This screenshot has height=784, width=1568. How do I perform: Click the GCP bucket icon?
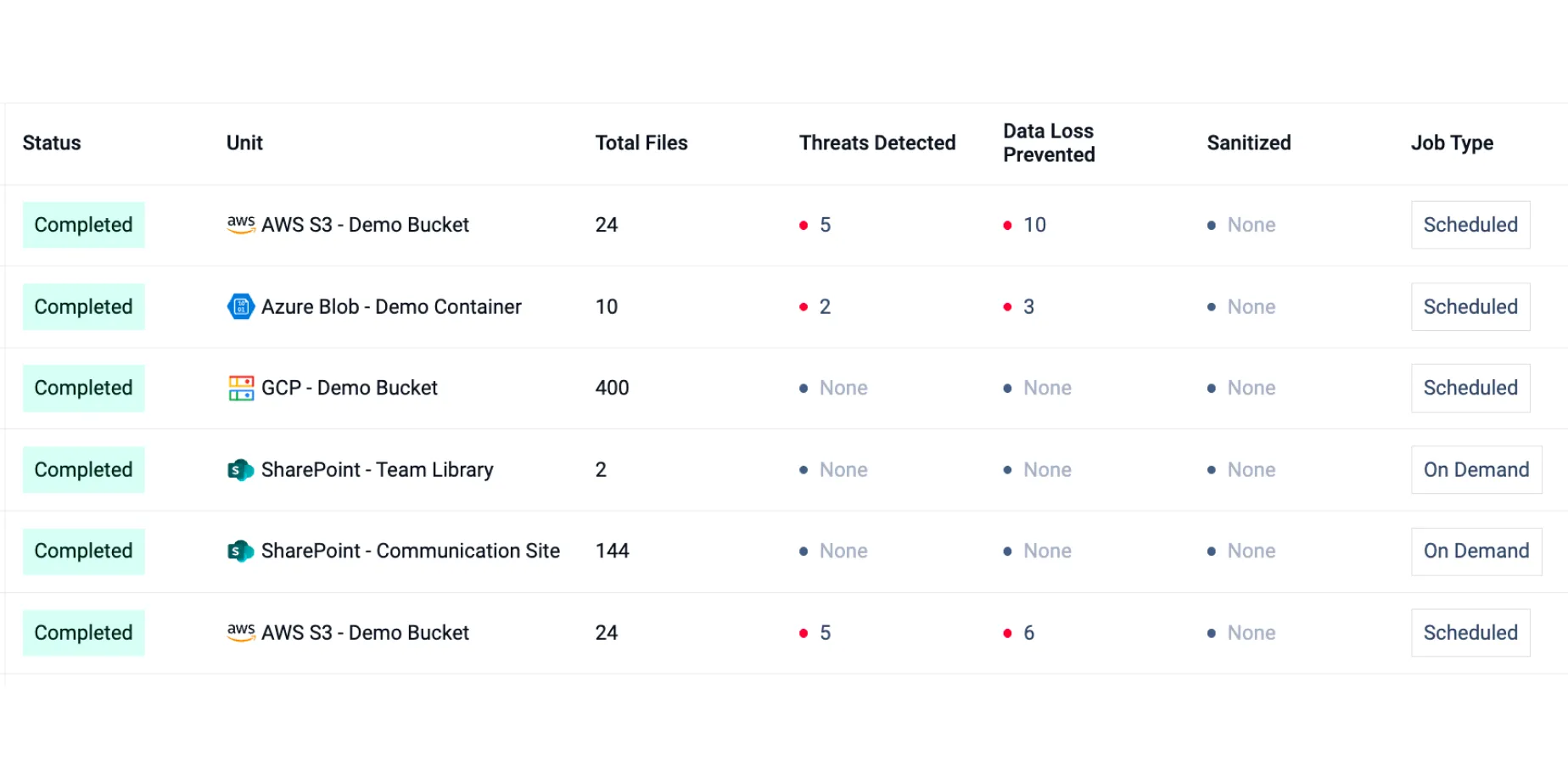coord(241,388)
